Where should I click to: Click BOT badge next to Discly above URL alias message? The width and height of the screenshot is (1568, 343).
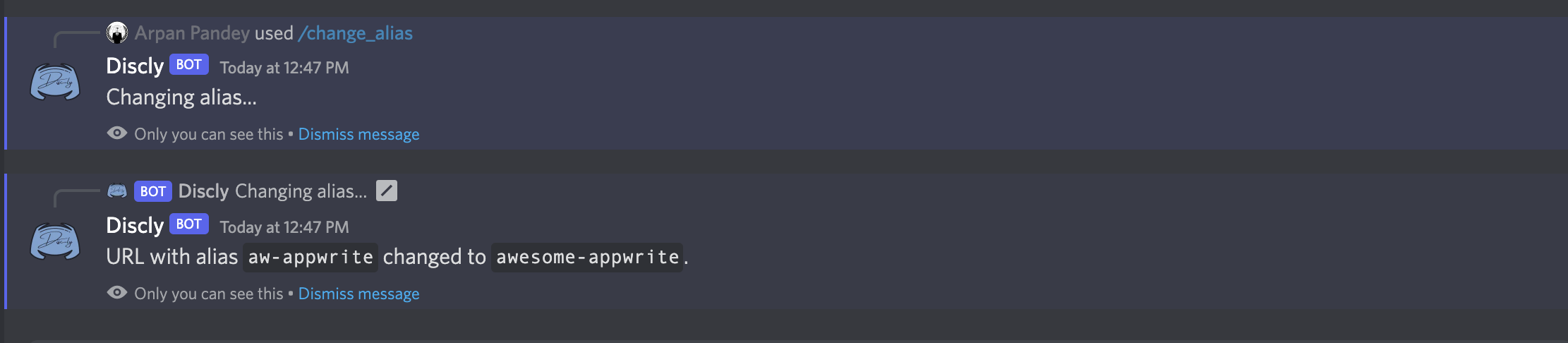point(188,224)
